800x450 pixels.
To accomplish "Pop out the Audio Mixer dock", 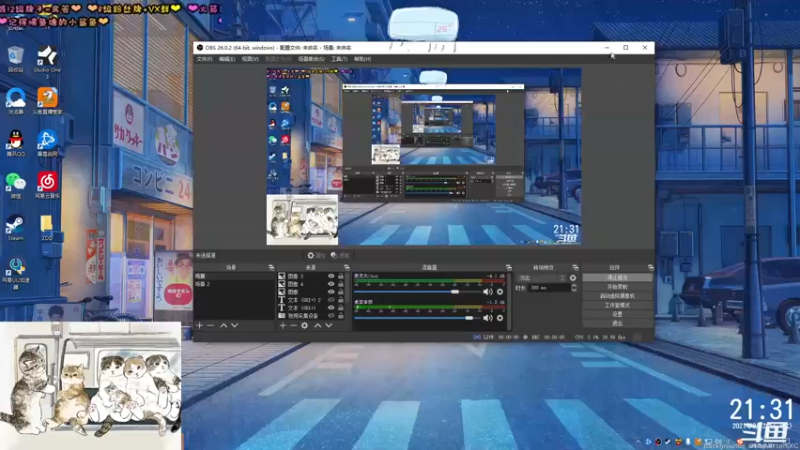I will [x=509, y=267].
